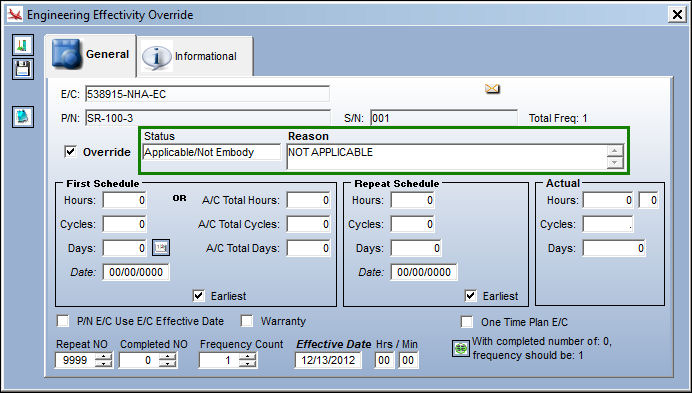Decrease the Completed NO spinner value
This screenshot has width=692, height=393.
click(x=168, y=363)
